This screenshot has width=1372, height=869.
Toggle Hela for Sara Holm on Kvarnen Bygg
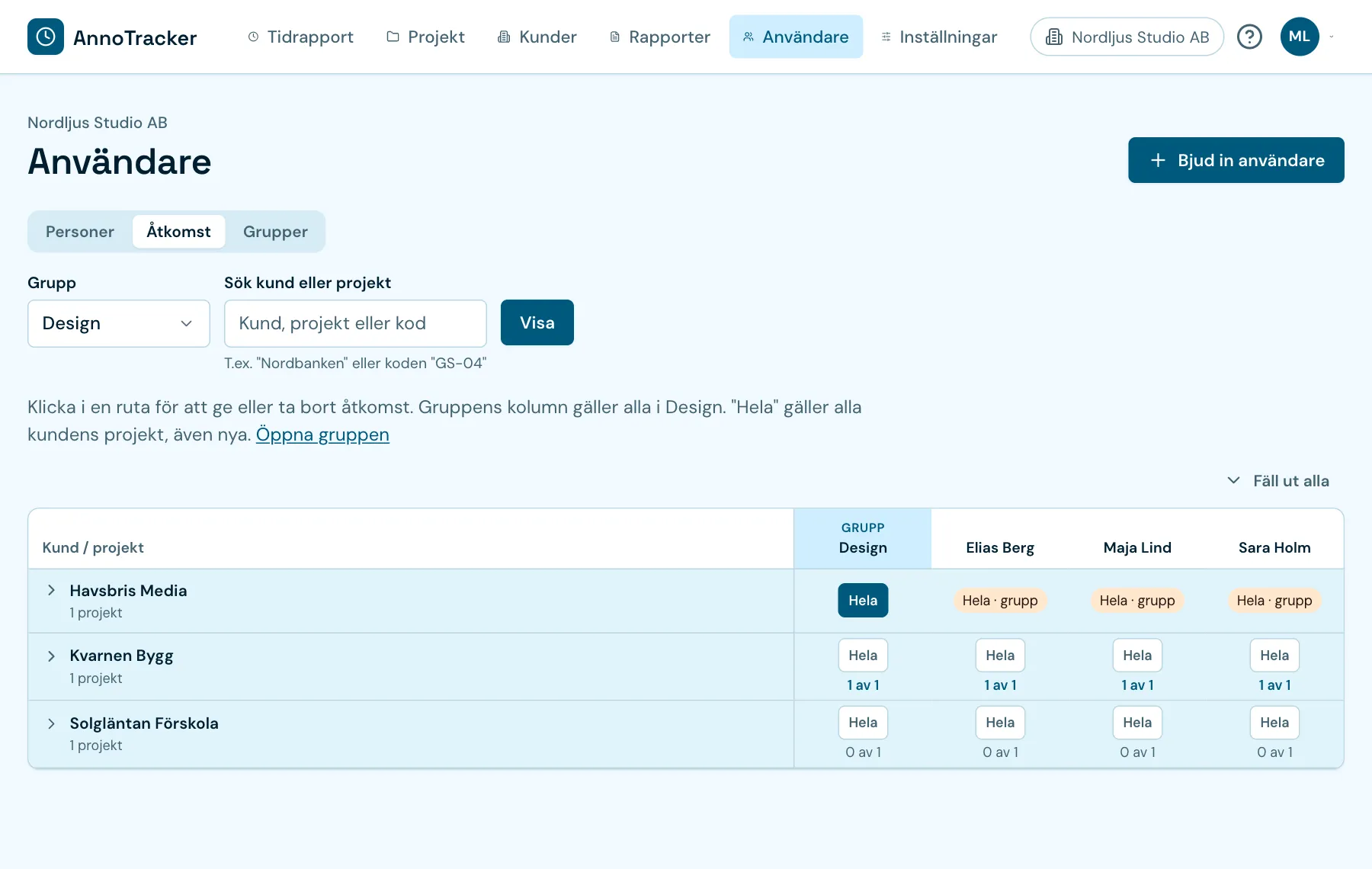tap(1274, 656)
